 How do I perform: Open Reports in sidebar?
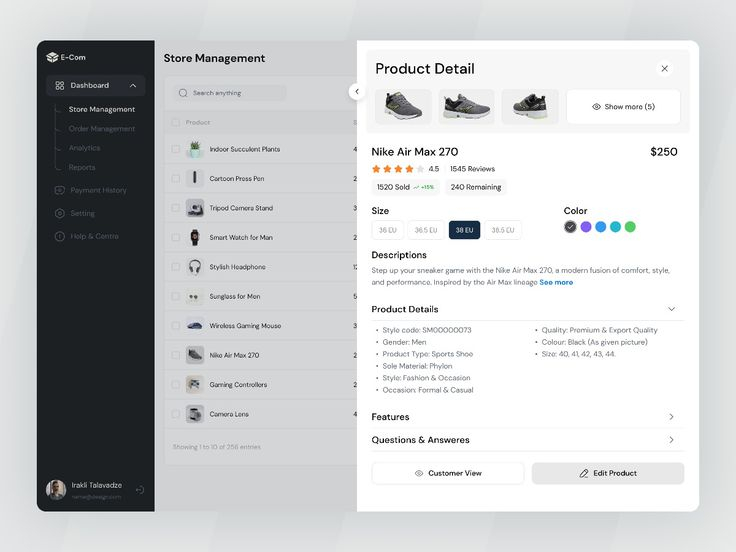tap(82, 167)
